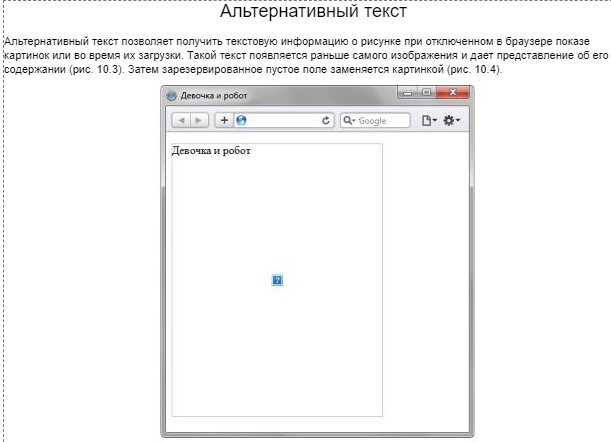611x442 pixels.
Task: Click the empty address bar field
Action: 284,120
